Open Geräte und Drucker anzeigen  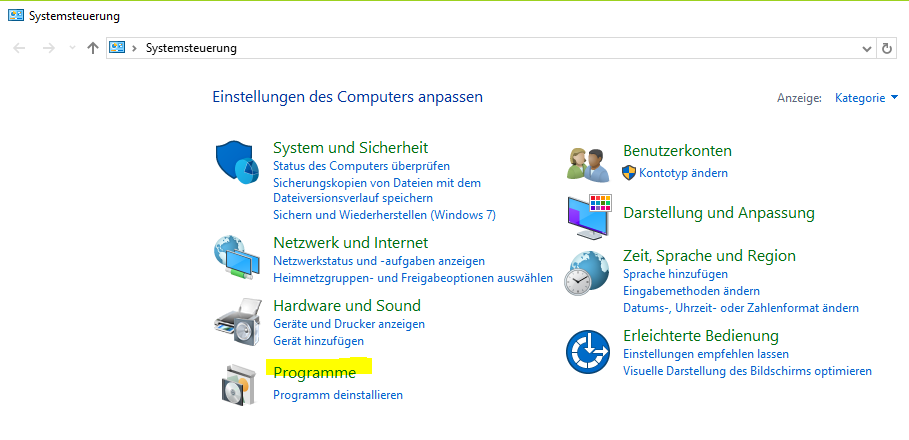point(349,324)
